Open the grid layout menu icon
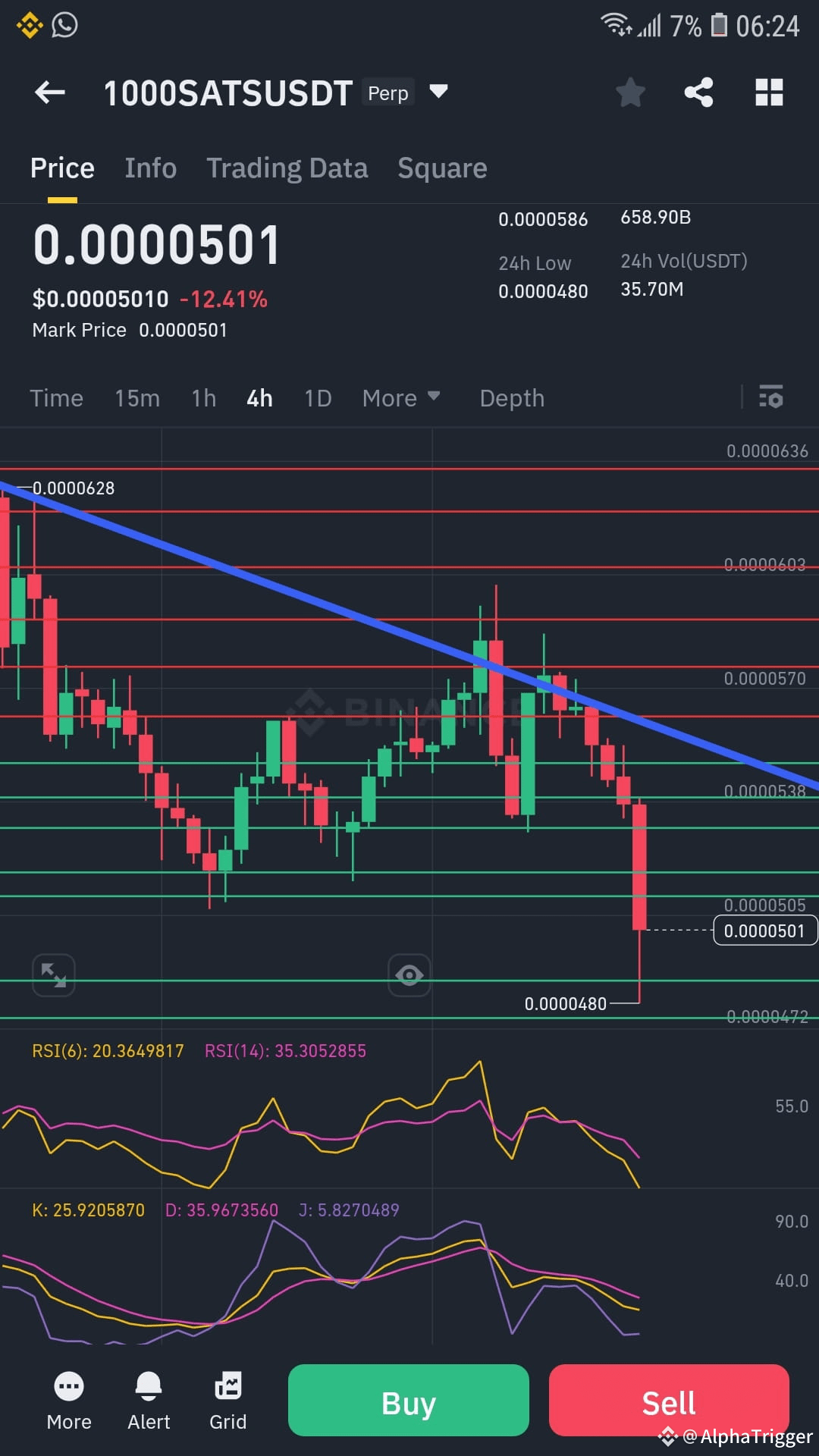This screenshot has height=1456, width=819. coord(769,93)
